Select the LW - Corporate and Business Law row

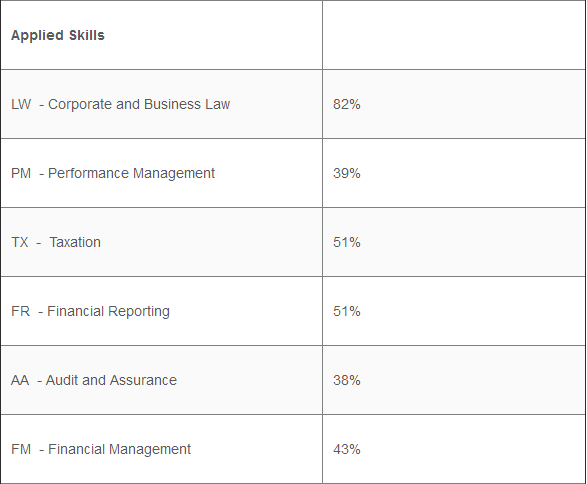(x=293, y=104)
